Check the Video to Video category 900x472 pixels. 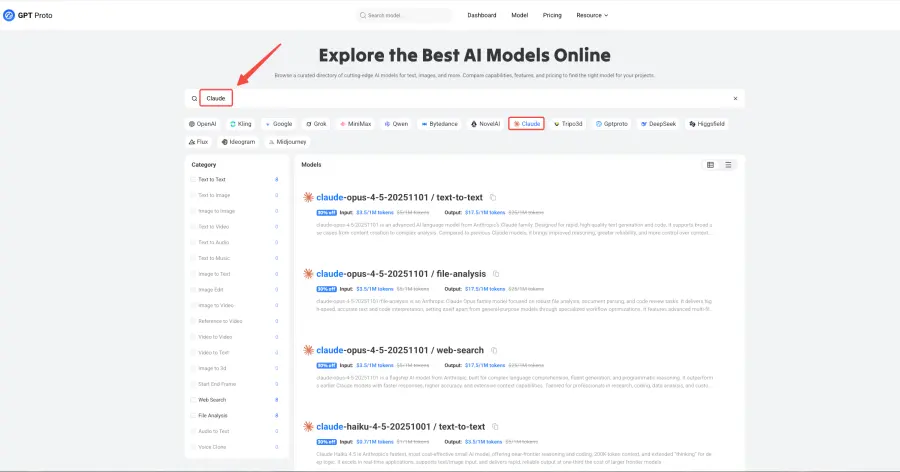(x=193, y=337)
